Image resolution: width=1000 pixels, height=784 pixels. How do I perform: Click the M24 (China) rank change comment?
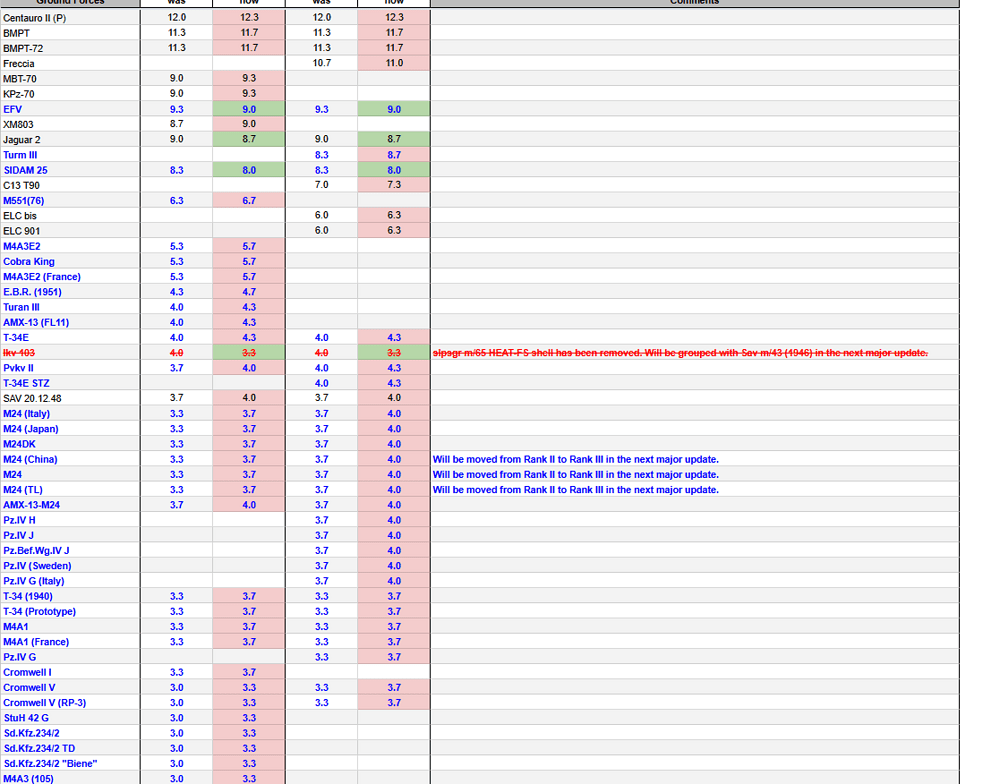click(575, 460)
